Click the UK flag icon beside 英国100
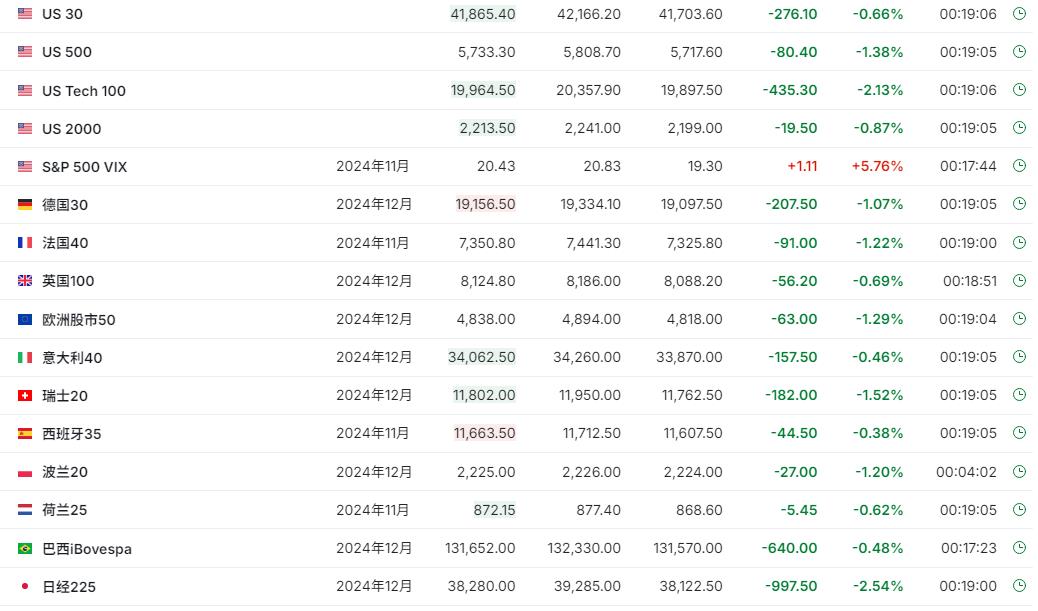The width and height of the screenshot is (1038, 611). click(25, 281)
